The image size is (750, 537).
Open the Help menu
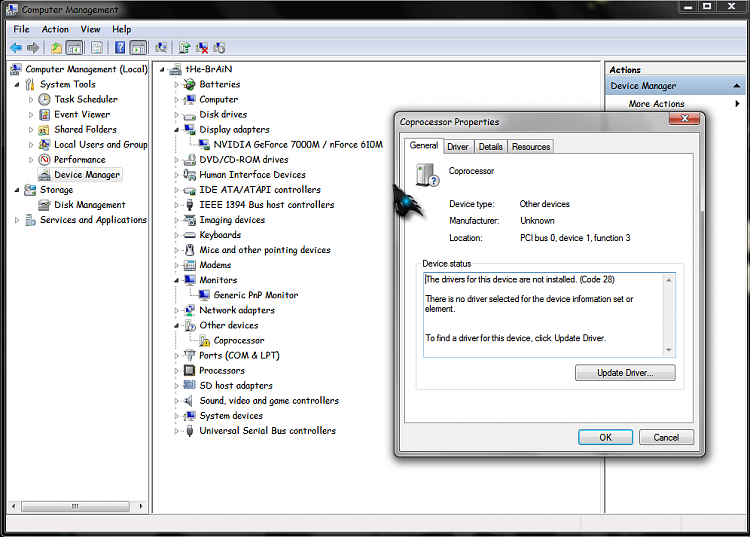121,29
